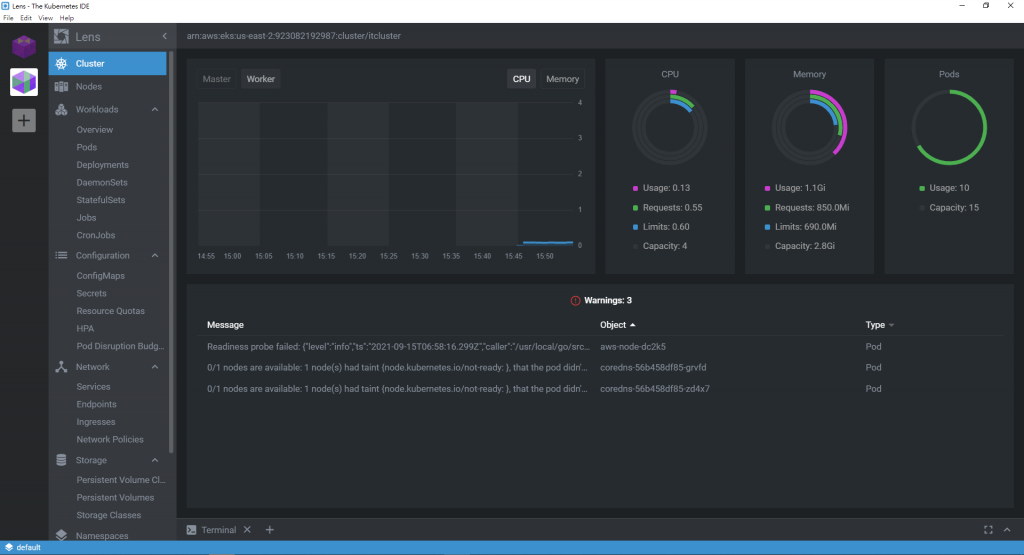The height and width of the screenshot is (555, 1024).
Task: Click the Namespaces layers icon
Action: click(61, 535)
